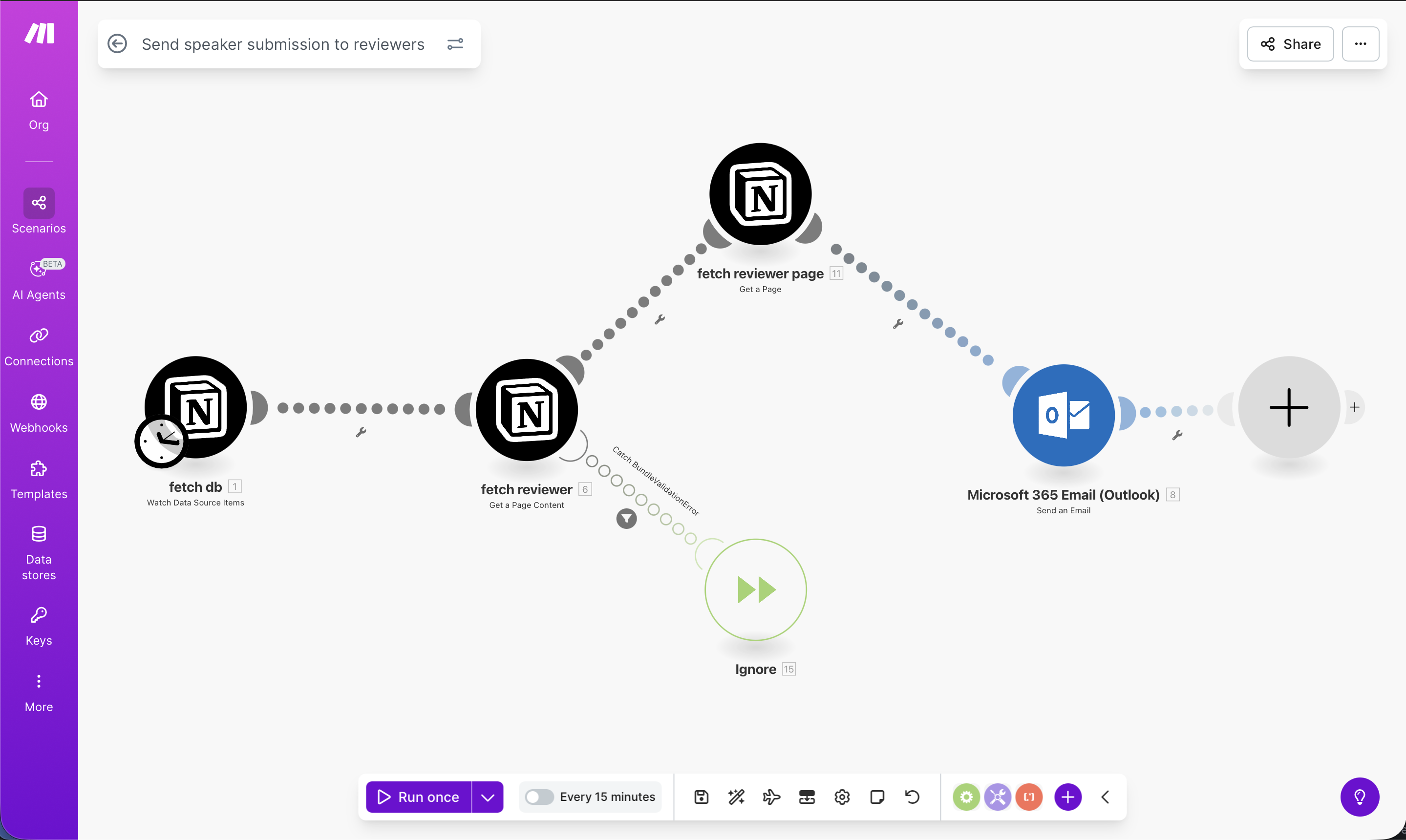Collapse the bottom toolbar with the chevron
The width and height of the screenshot is (1406, 840).
[1105, 797]
